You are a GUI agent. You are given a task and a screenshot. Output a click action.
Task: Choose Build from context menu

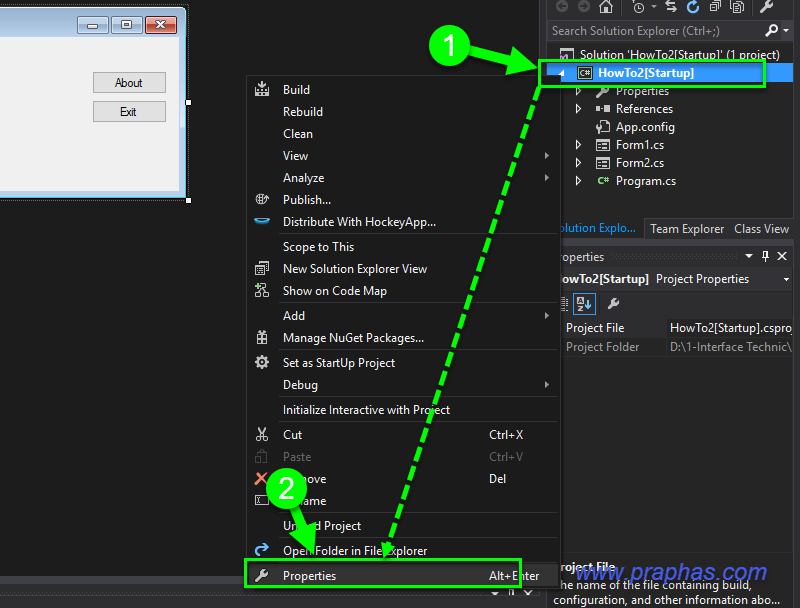pyautogui.click(x=403, y=90)
